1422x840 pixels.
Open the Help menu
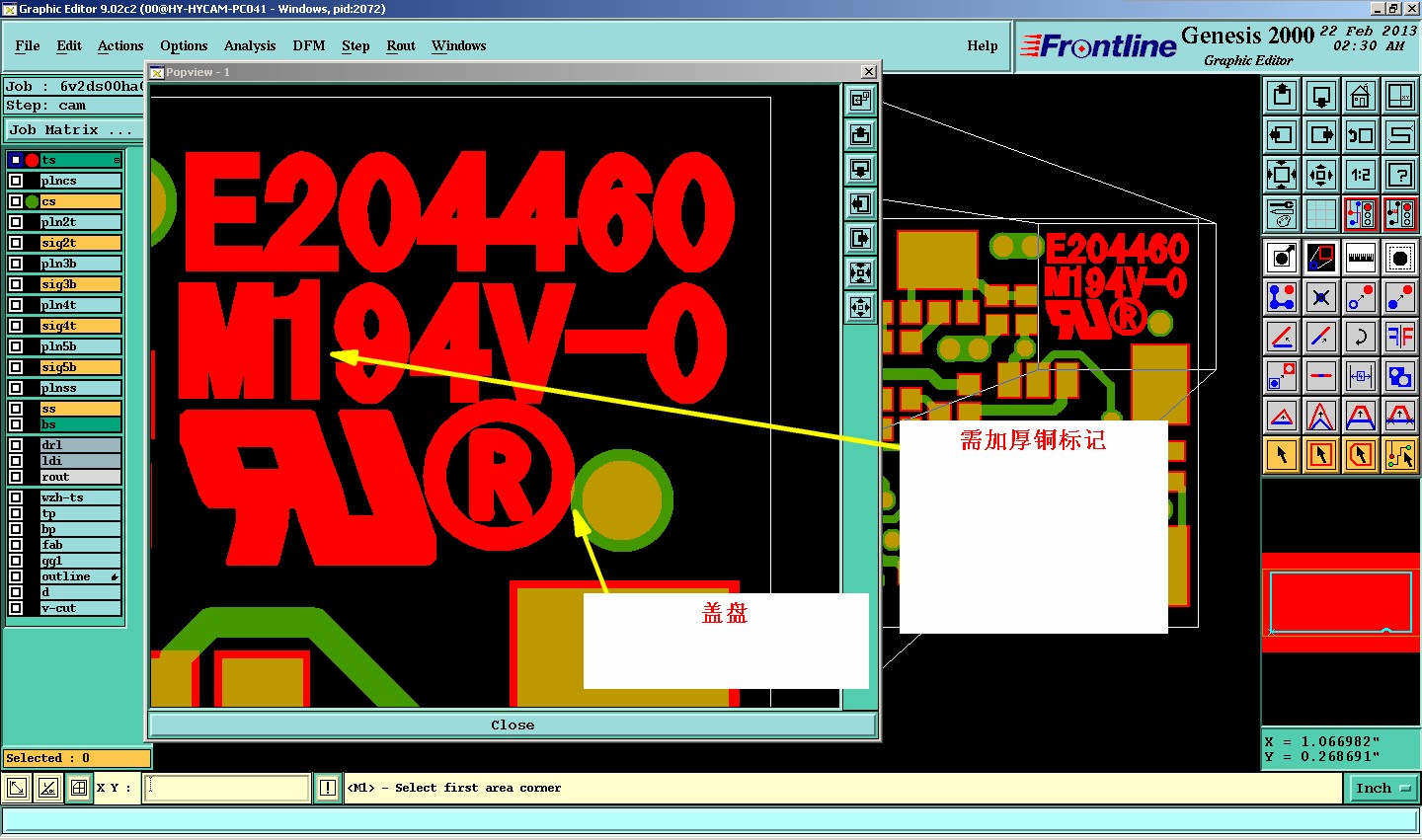[x=983, y=45]
